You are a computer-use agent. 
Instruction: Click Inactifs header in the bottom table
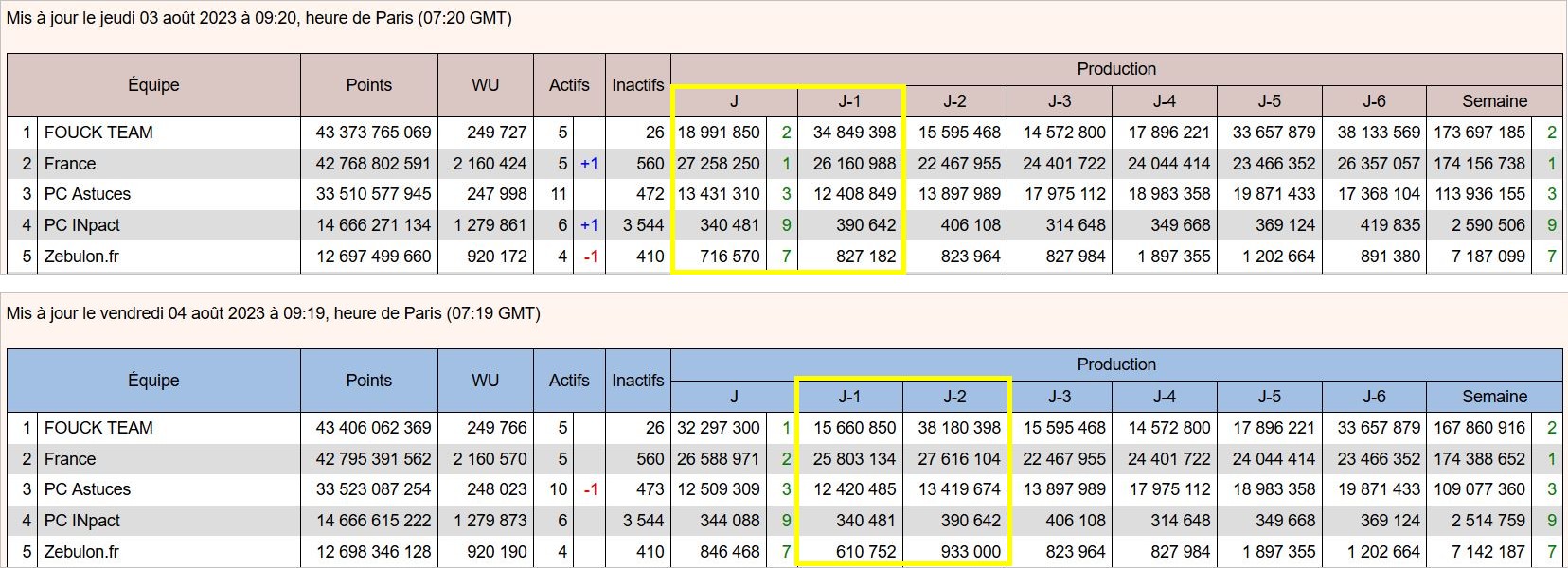(637, 381)
